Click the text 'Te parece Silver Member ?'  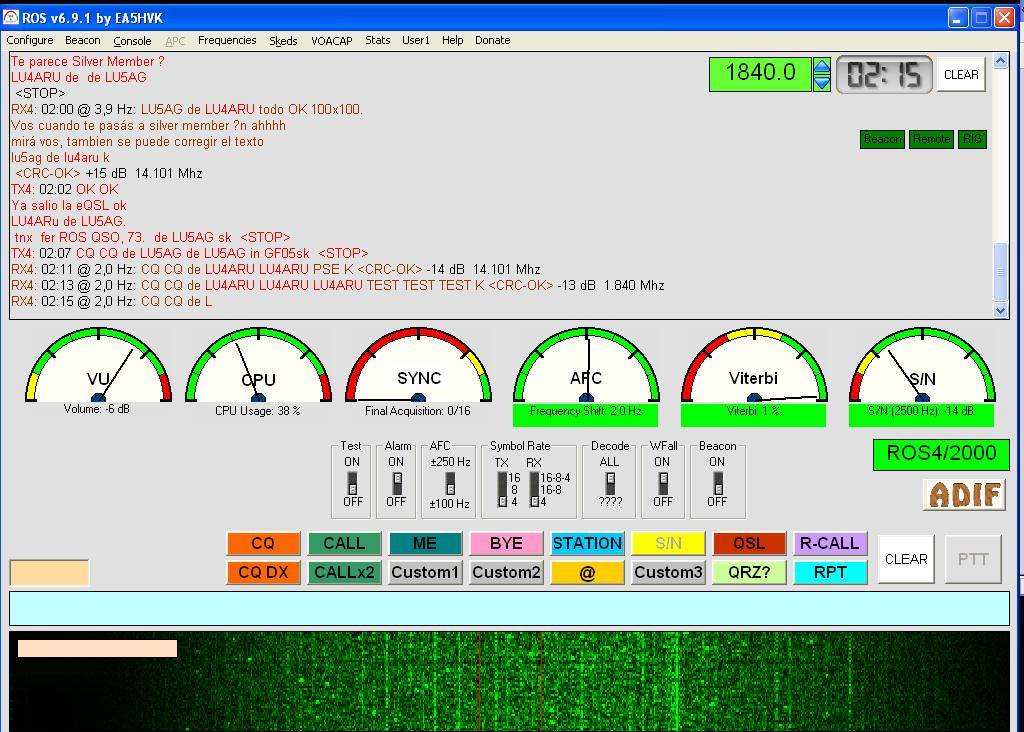[88, 61]
